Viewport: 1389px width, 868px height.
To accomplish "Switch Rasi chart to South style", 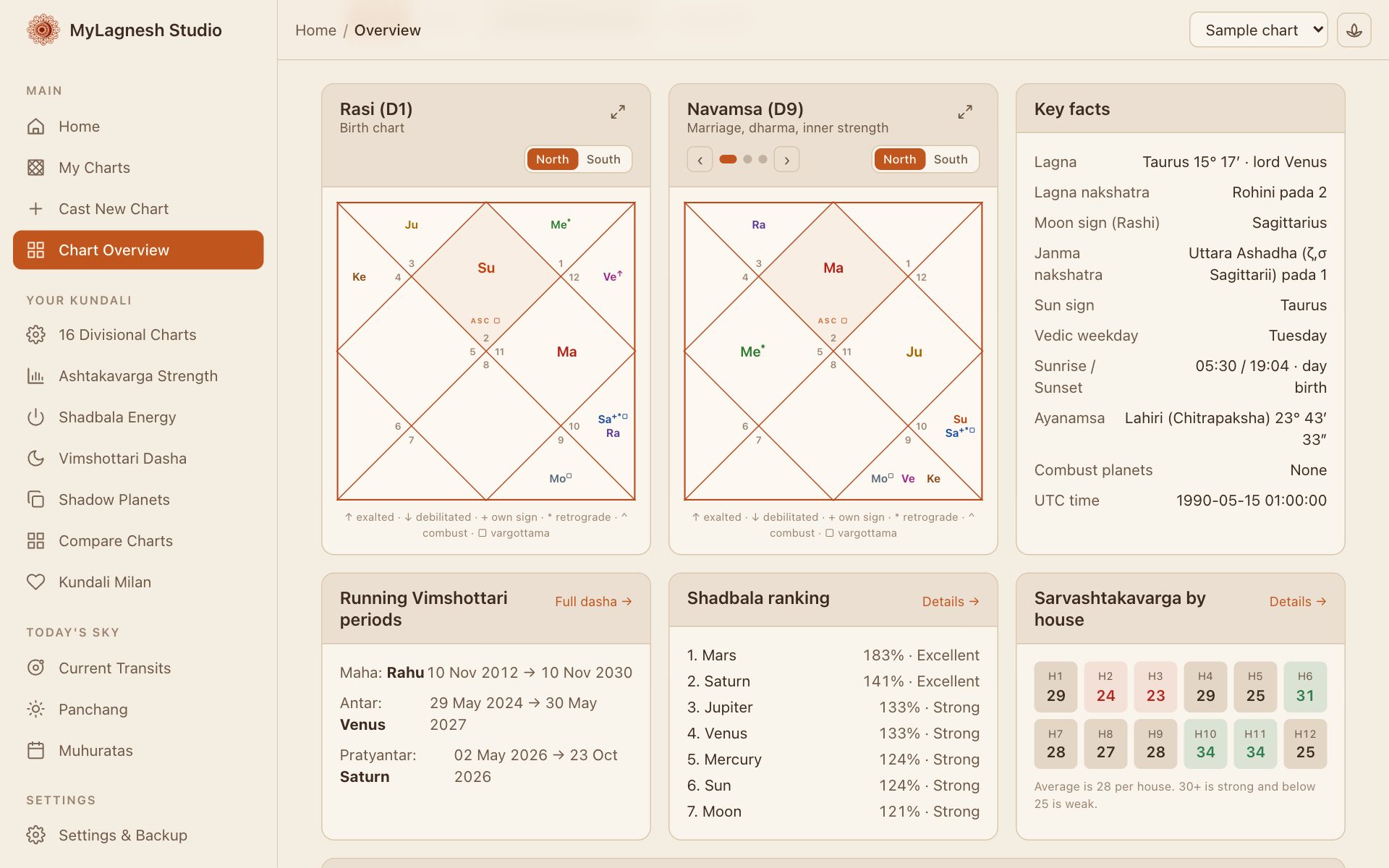I will 603,159.
